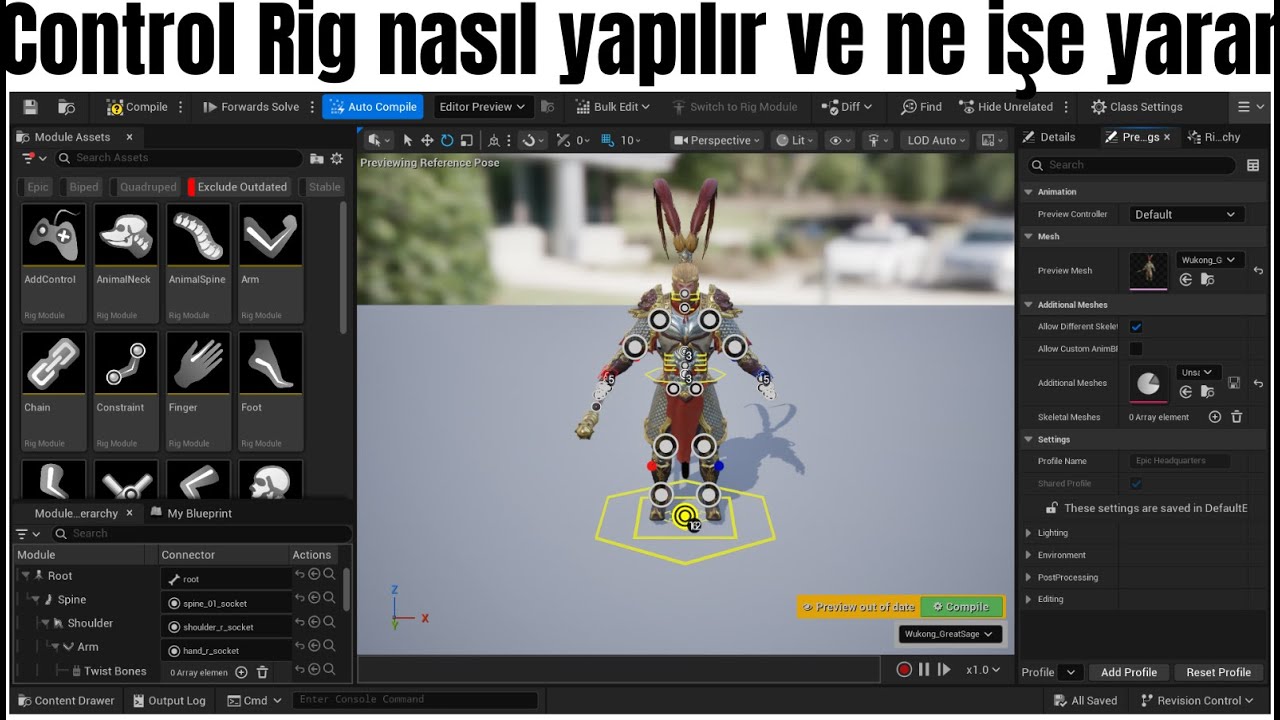Open the Preview Settings table view icon
The image size is (1280, 720).
click(x=1253, y=165)
